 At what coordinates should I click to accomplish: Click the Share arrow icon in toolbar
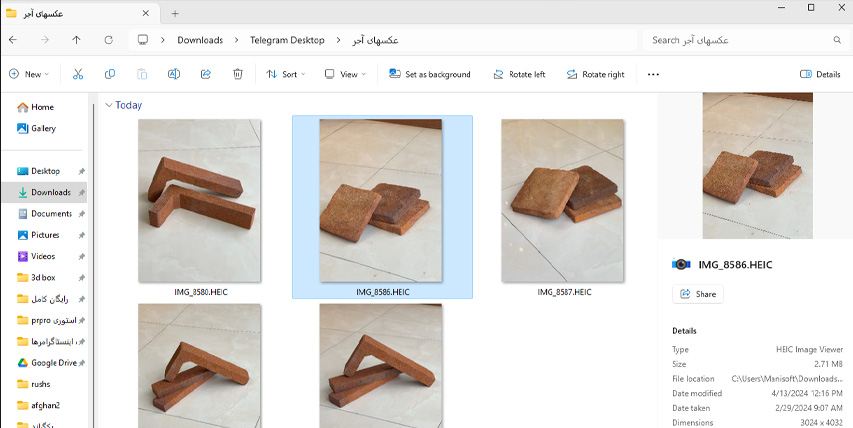pos(206,74)
